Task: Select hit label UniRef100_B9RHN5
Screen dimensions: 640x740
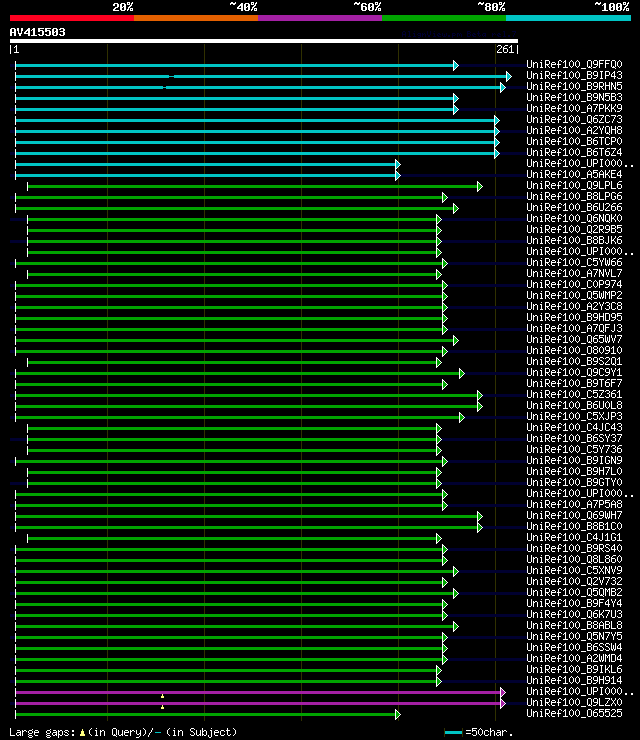Action: click(574, 86)
